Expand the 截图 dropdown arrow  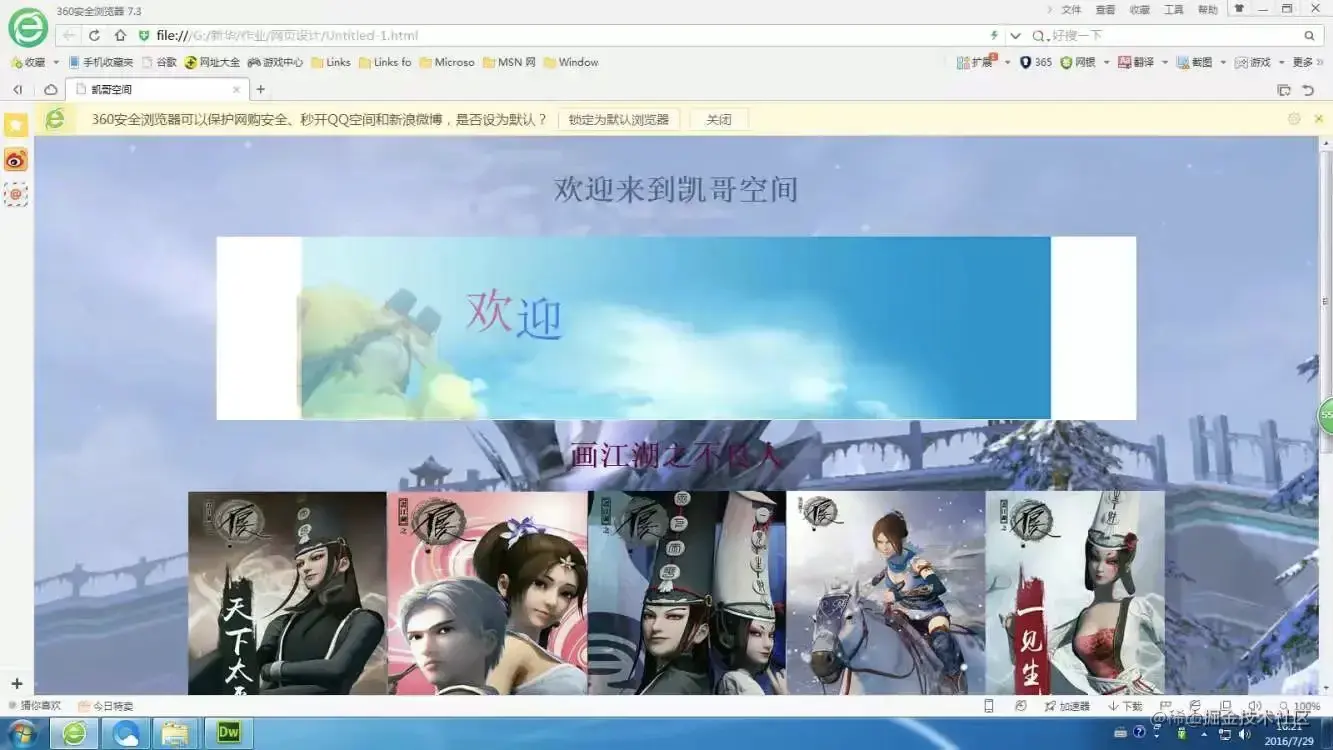click(x=1223, y=62)
